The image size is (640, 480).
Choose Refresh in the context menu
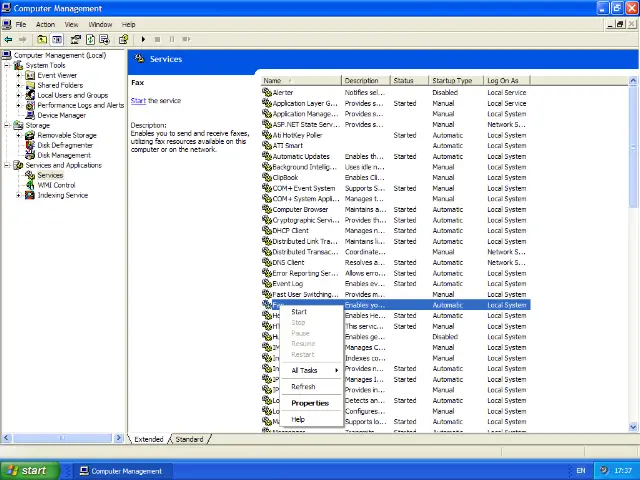[312, 387]
